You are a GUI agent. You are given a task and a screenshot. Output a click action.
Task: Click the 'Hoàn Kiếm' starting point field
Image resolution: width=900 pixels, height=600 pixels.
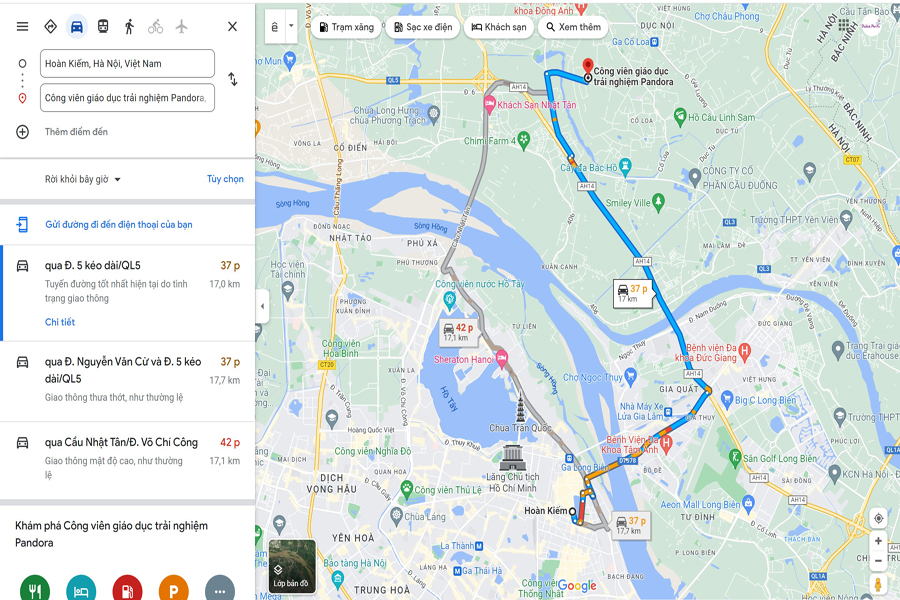click(127, 64)
